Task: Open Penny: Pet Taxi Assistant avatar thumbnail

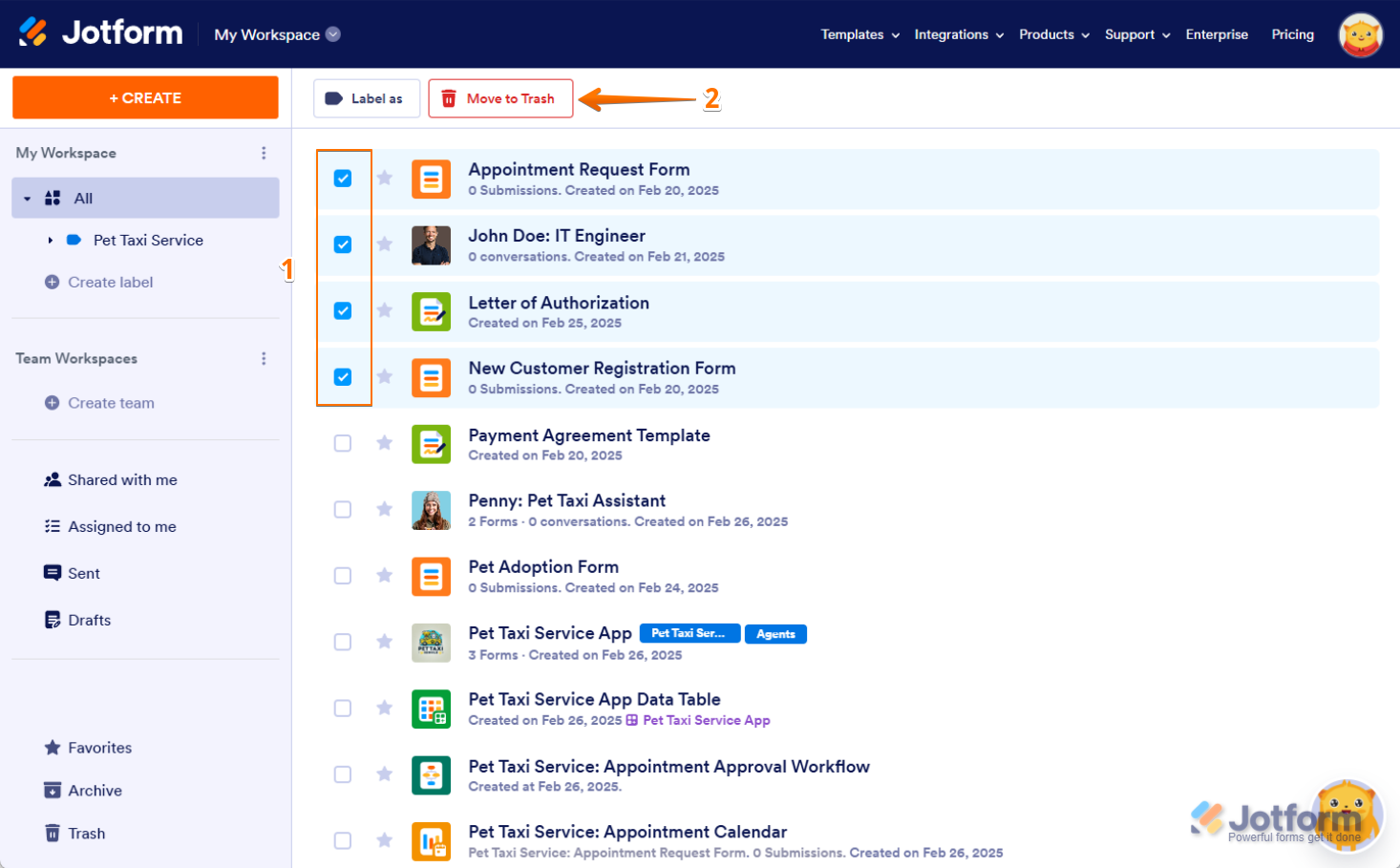Action: pyautogui.click(x=431, y=510)
